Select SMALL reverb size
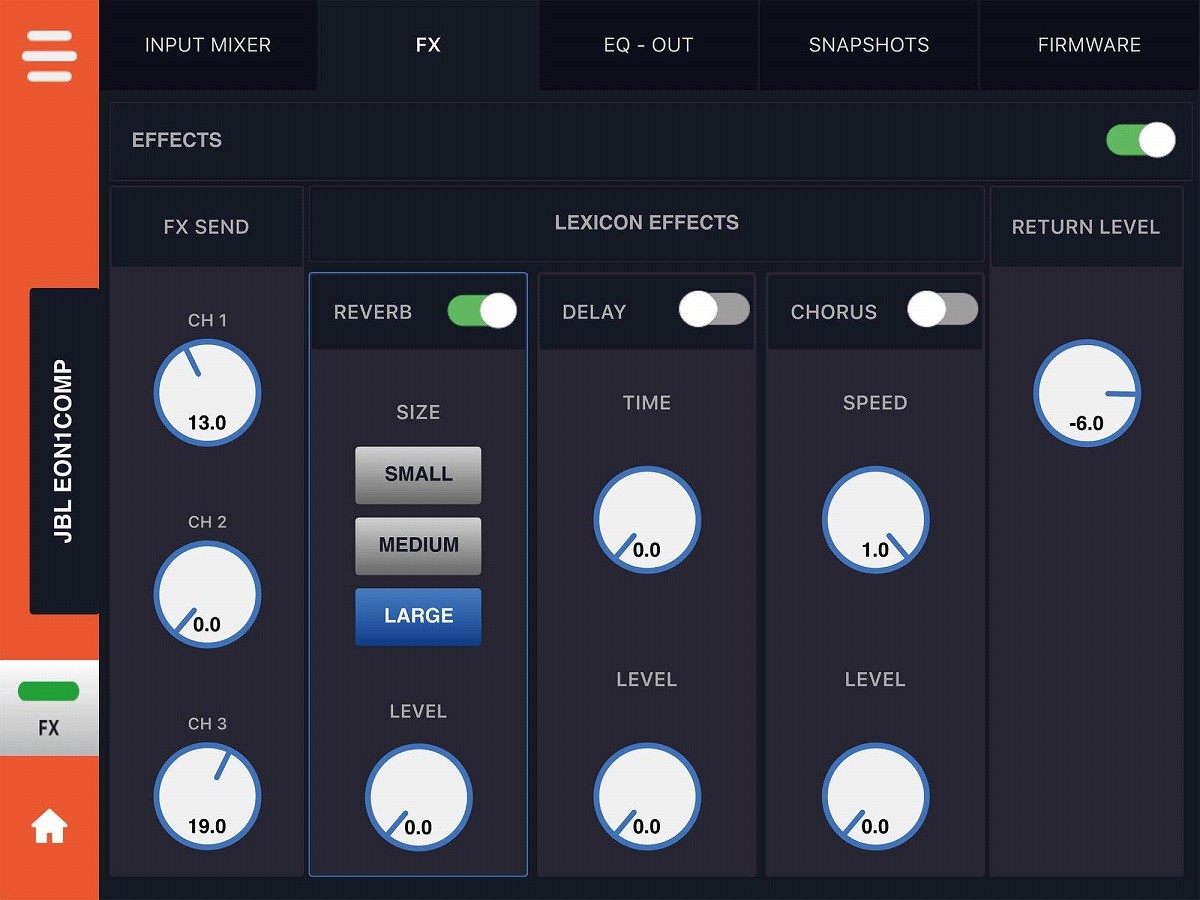The height and width of the screenshot is (900, 1200). pos(418,475)
